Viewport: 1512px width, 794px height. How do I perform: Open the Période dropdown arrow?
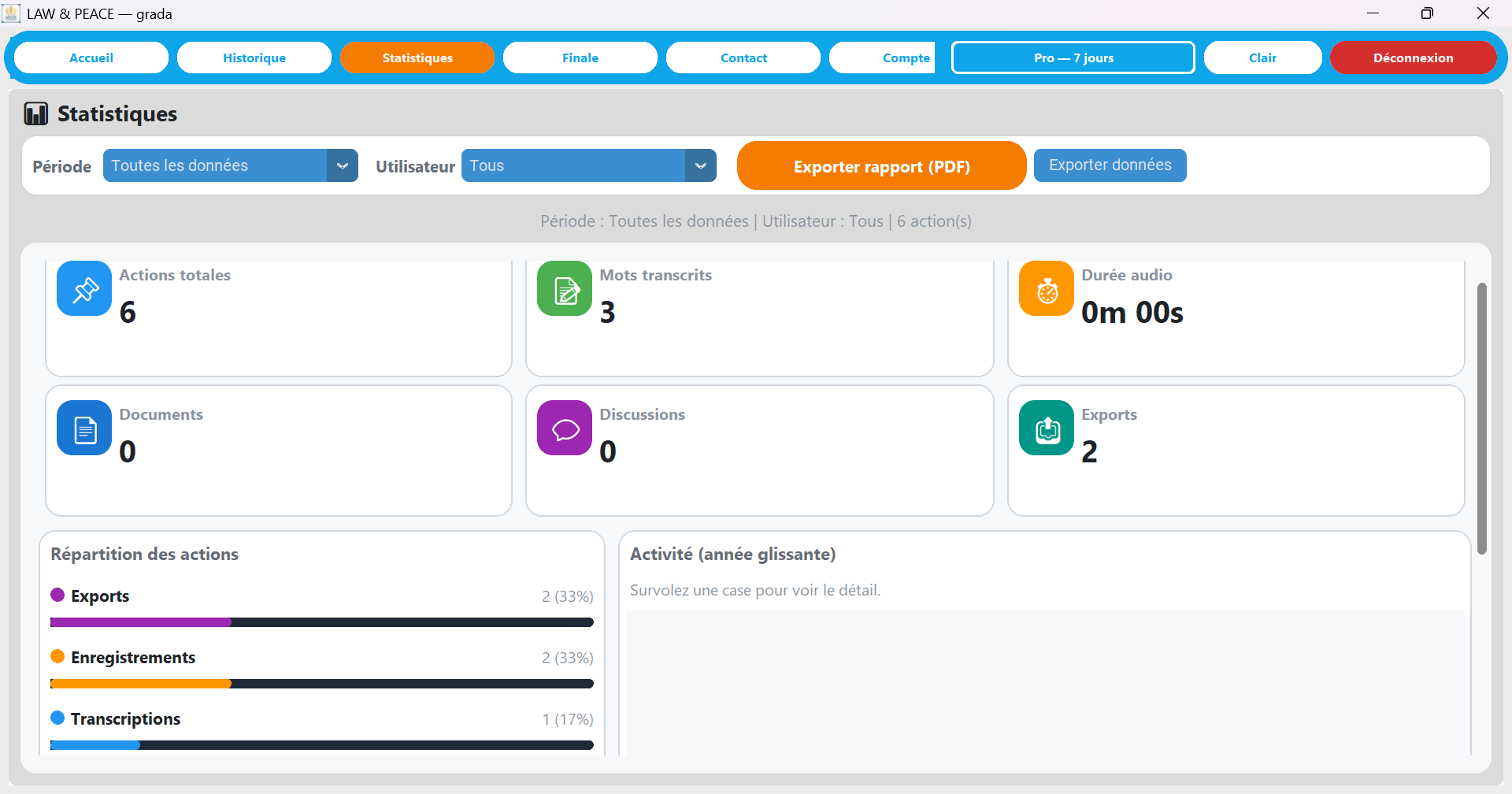[343, 165]
